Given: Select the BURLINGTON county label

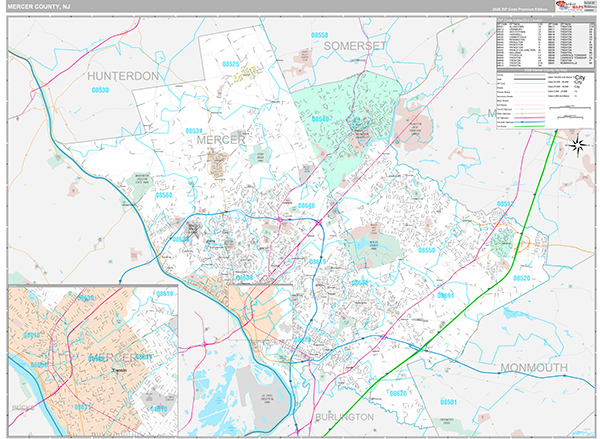Looking at the screenshot, I should pyautogui.click(x=342, y=415).
